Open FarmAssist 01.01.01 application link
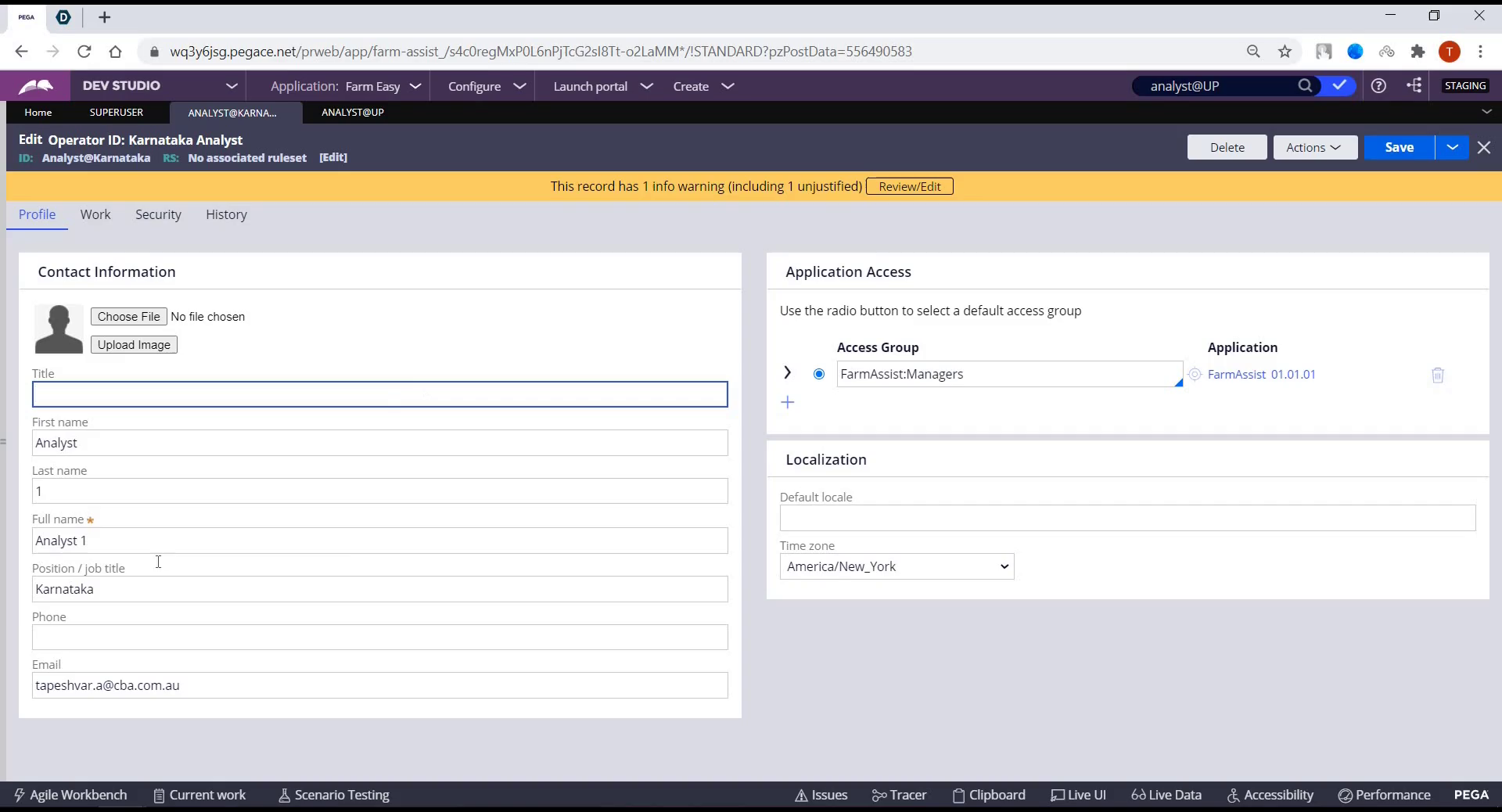 point(1261,375)
